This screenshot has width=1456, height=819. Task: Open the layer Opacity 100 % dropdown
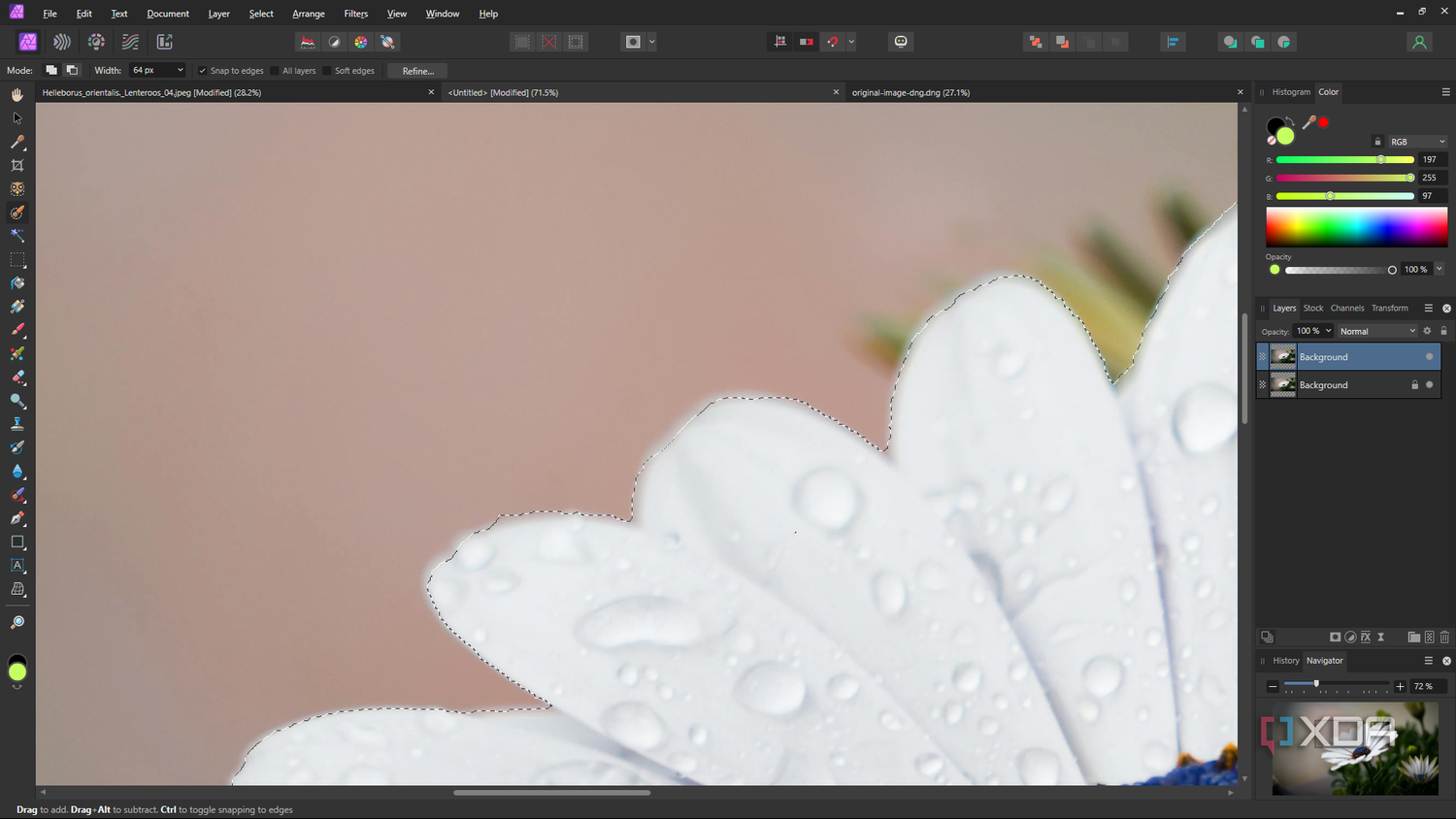coord(1313,331)
